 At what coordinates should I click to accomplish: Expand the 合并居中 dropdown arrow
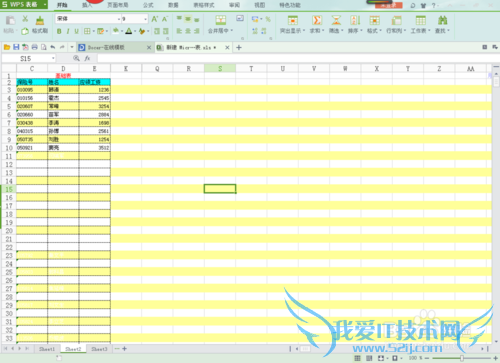[x=231, y=31]
